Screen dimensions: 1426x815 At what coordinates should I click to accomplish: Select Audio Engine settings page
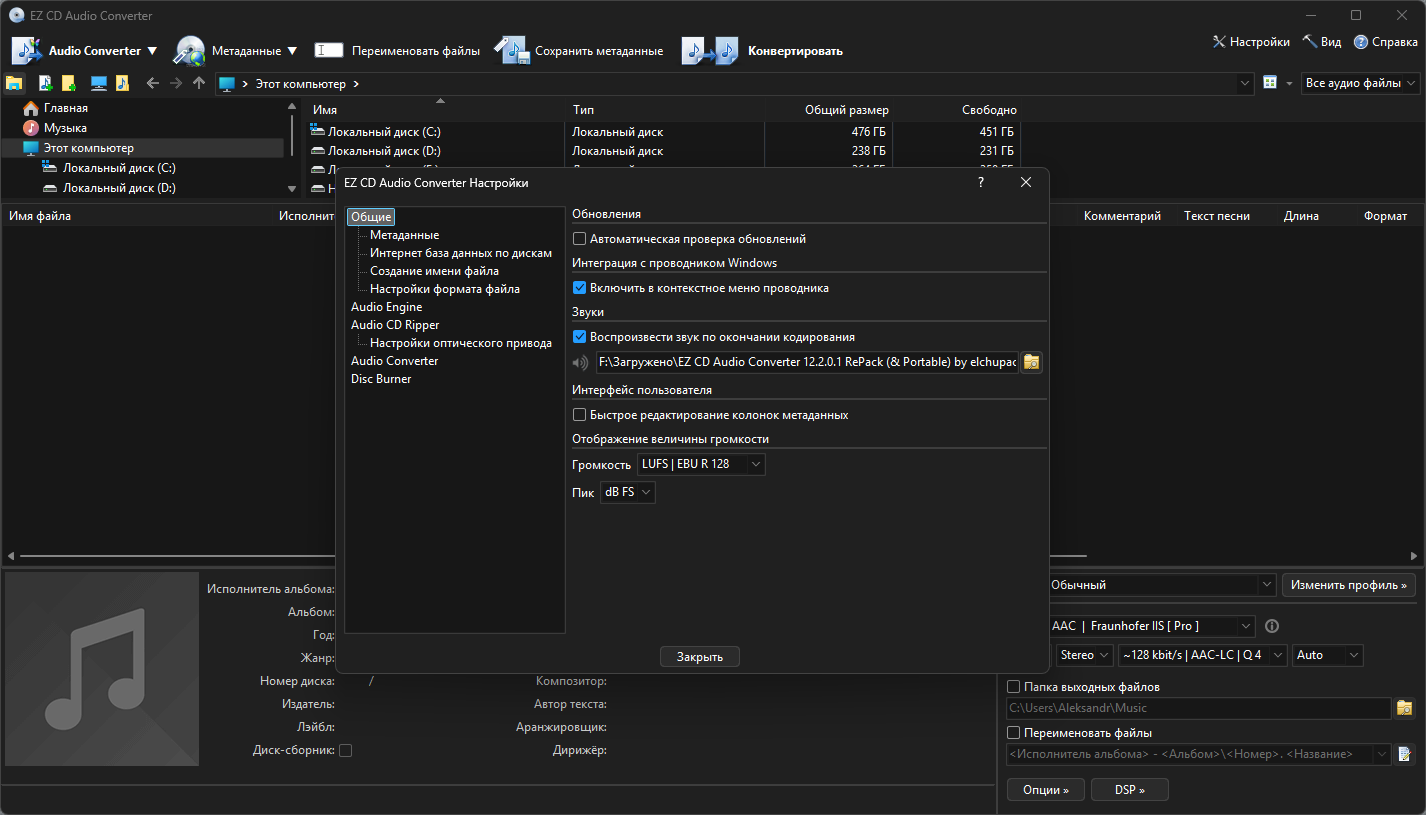point(386,307)
